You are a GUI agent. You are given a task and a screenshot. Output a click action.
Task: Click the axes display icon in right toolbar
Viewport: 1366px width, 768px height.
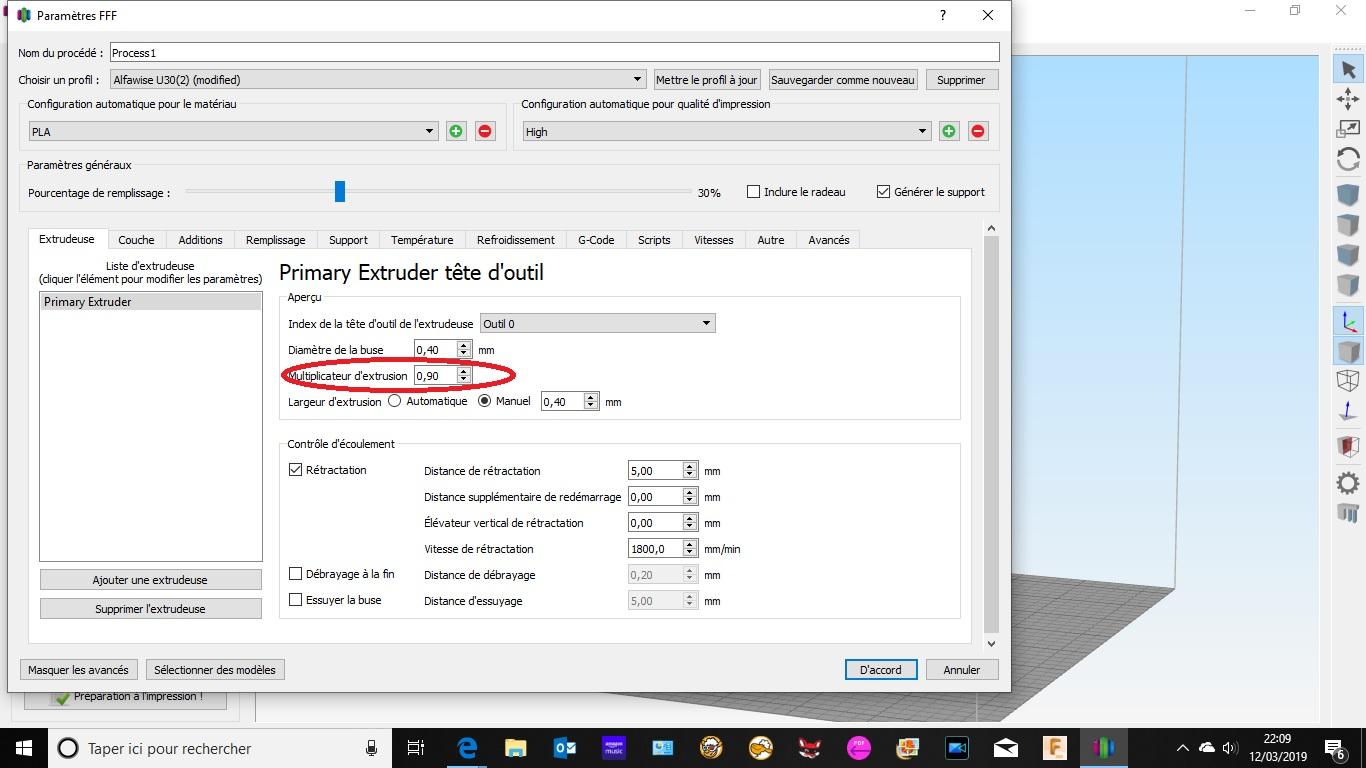coord(1348,321)
